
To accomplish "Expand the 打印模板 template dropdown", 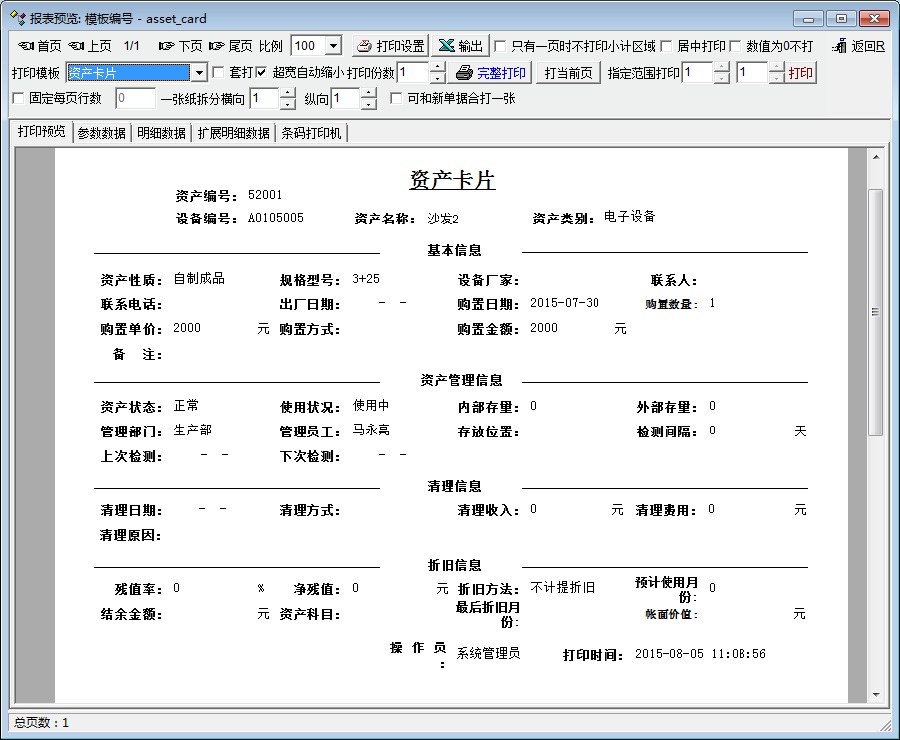I will pos(198,73).
